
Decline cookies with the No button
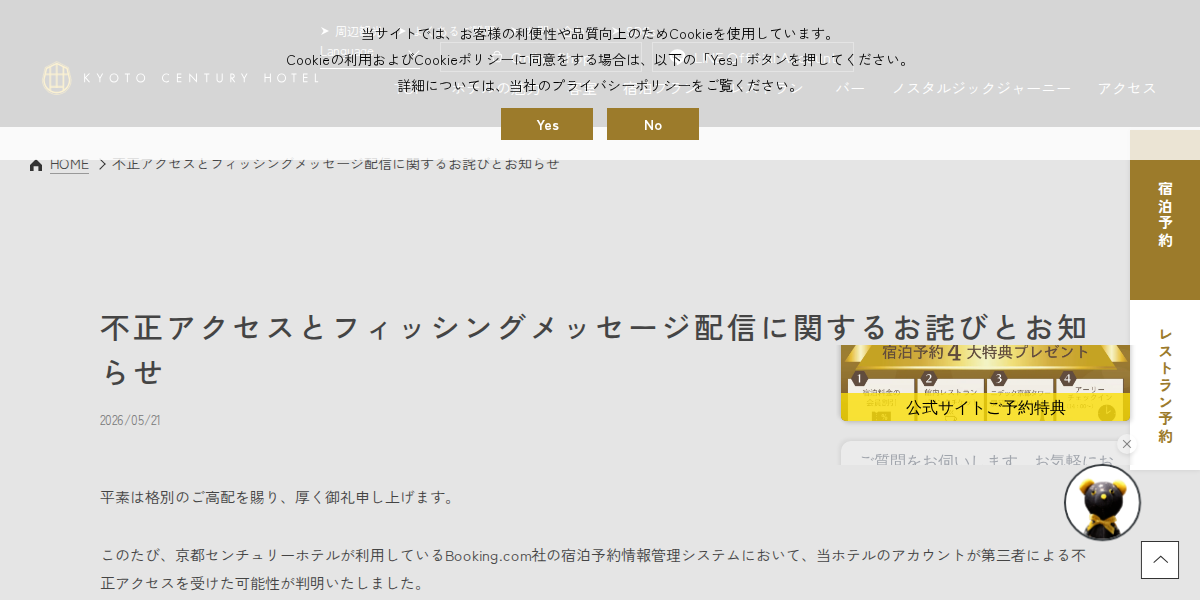coord(653,124)
